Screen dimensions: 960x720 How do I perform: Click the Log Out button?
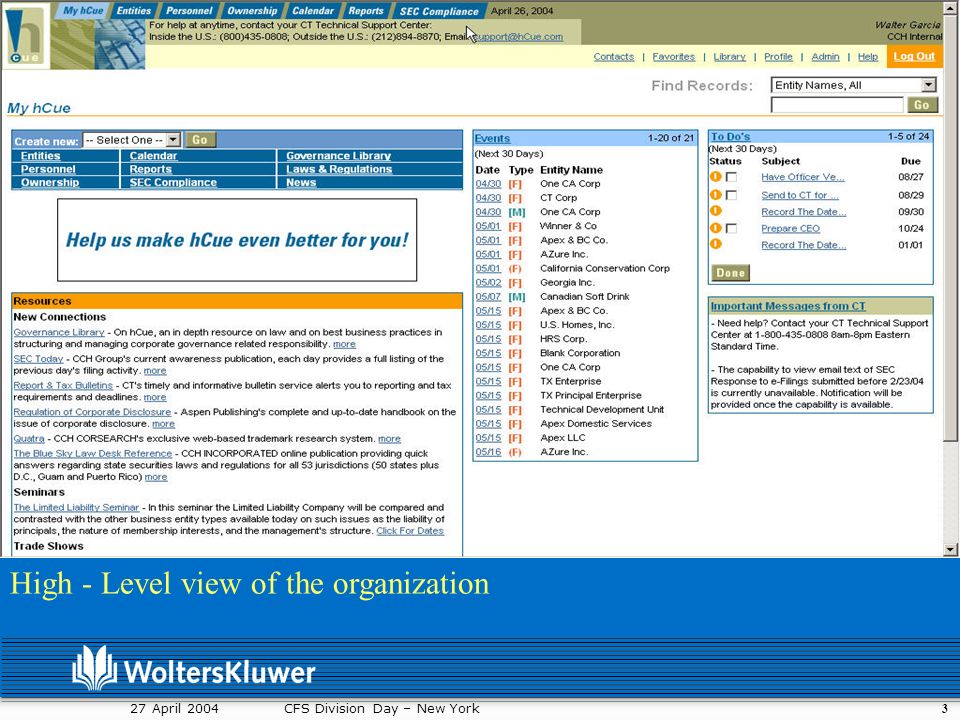(913, 56)
